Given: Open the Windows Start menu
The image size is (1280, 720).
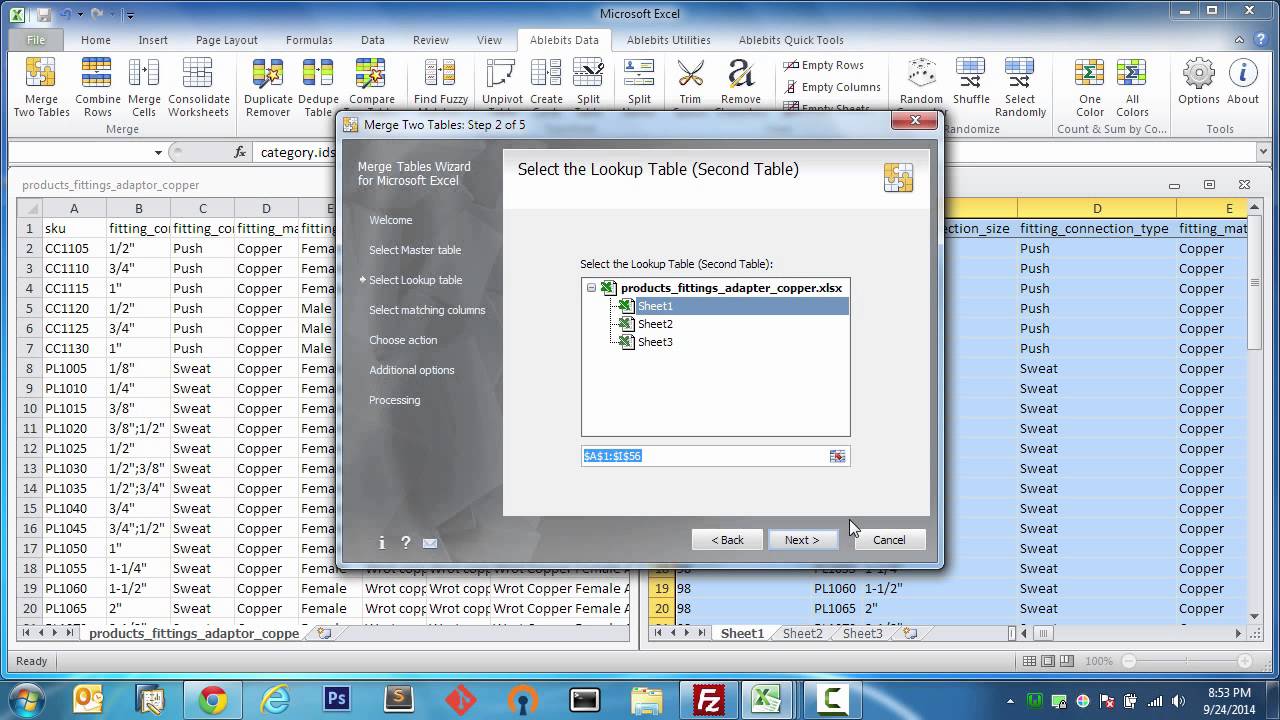Looking at the screenshot, I should [27, 699].
